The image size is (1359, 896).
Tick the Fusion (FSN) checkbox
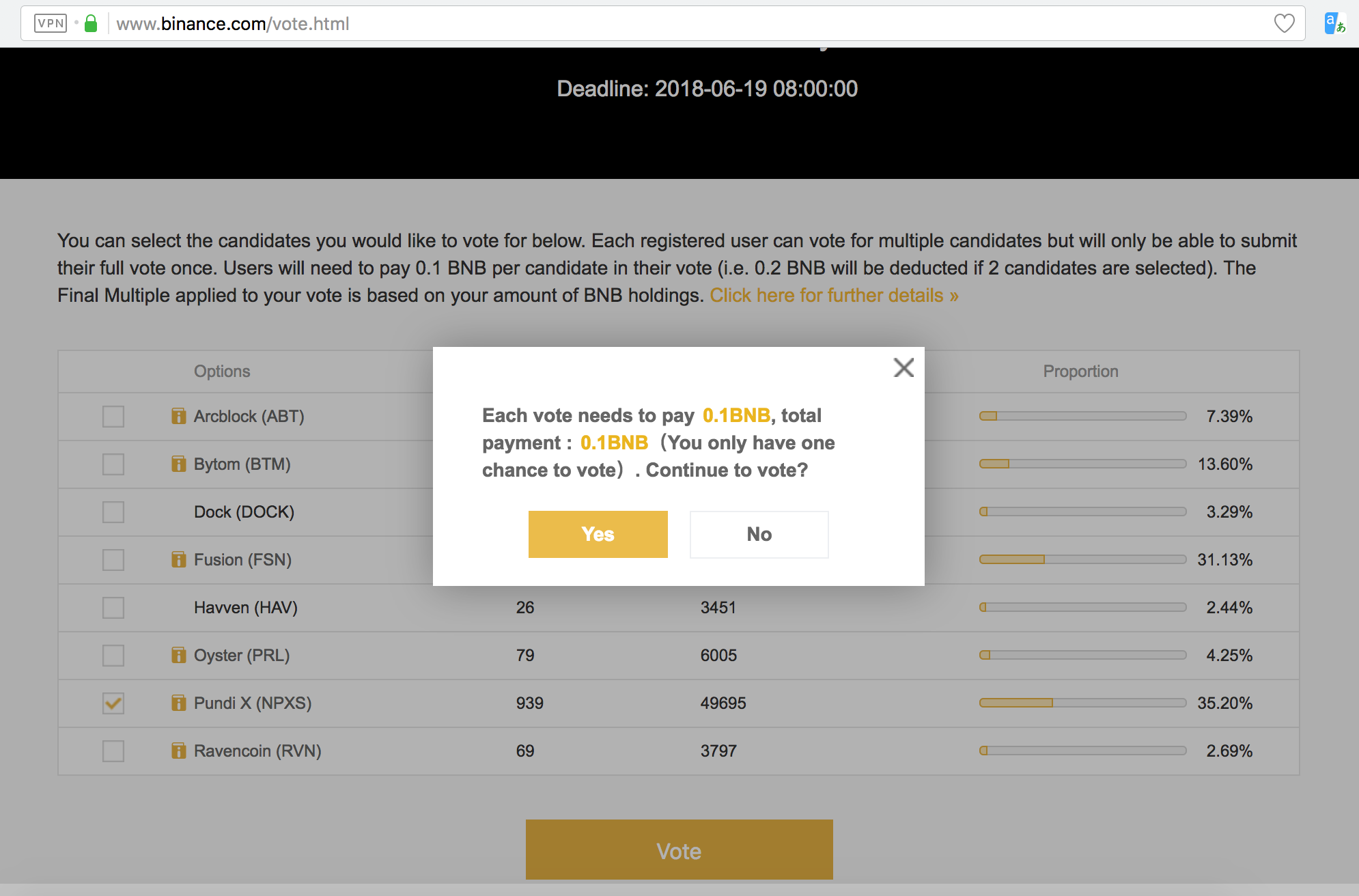[113, 560]
